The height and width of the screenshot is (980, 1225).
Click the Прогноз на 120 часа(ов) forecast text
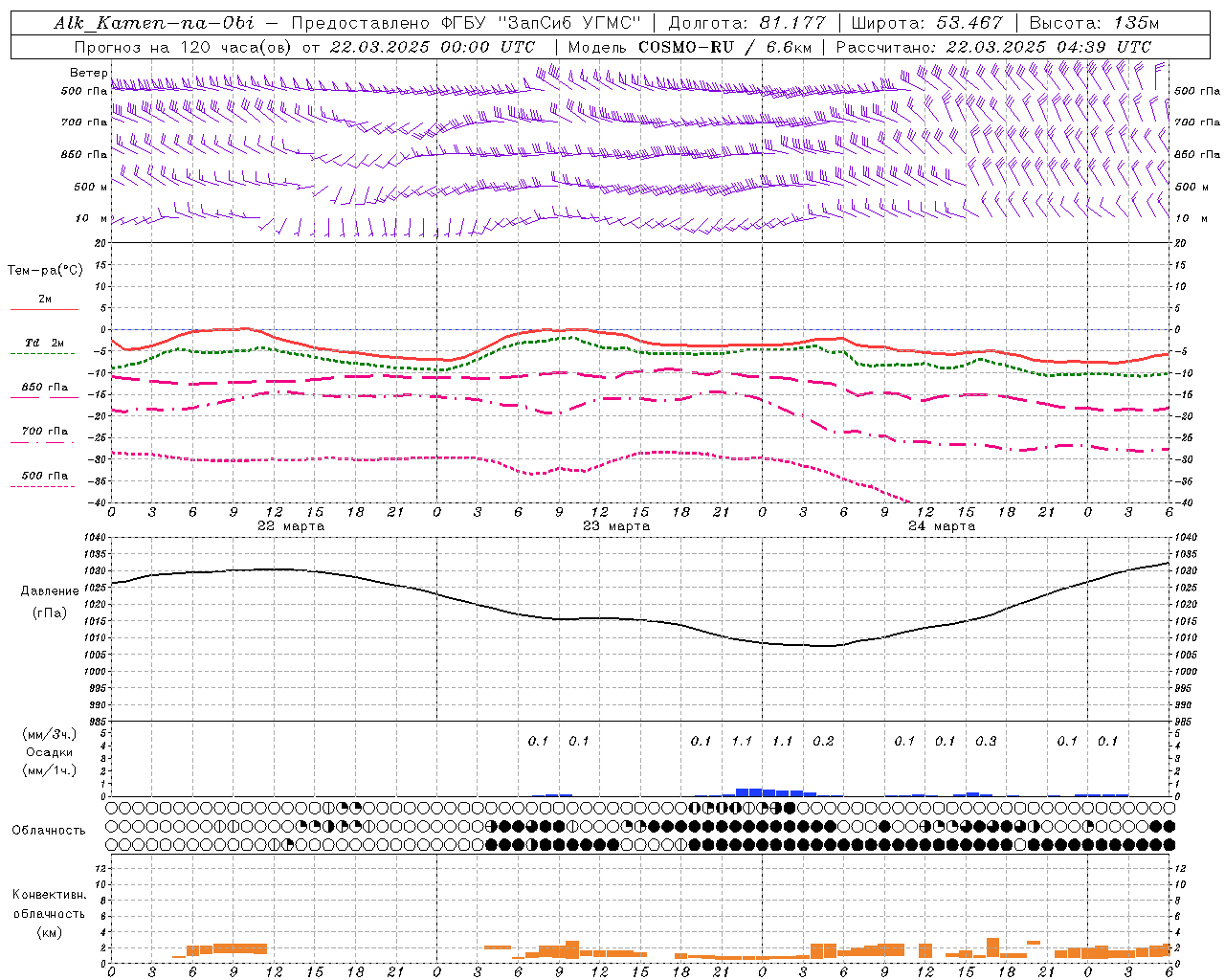(184, 47)
